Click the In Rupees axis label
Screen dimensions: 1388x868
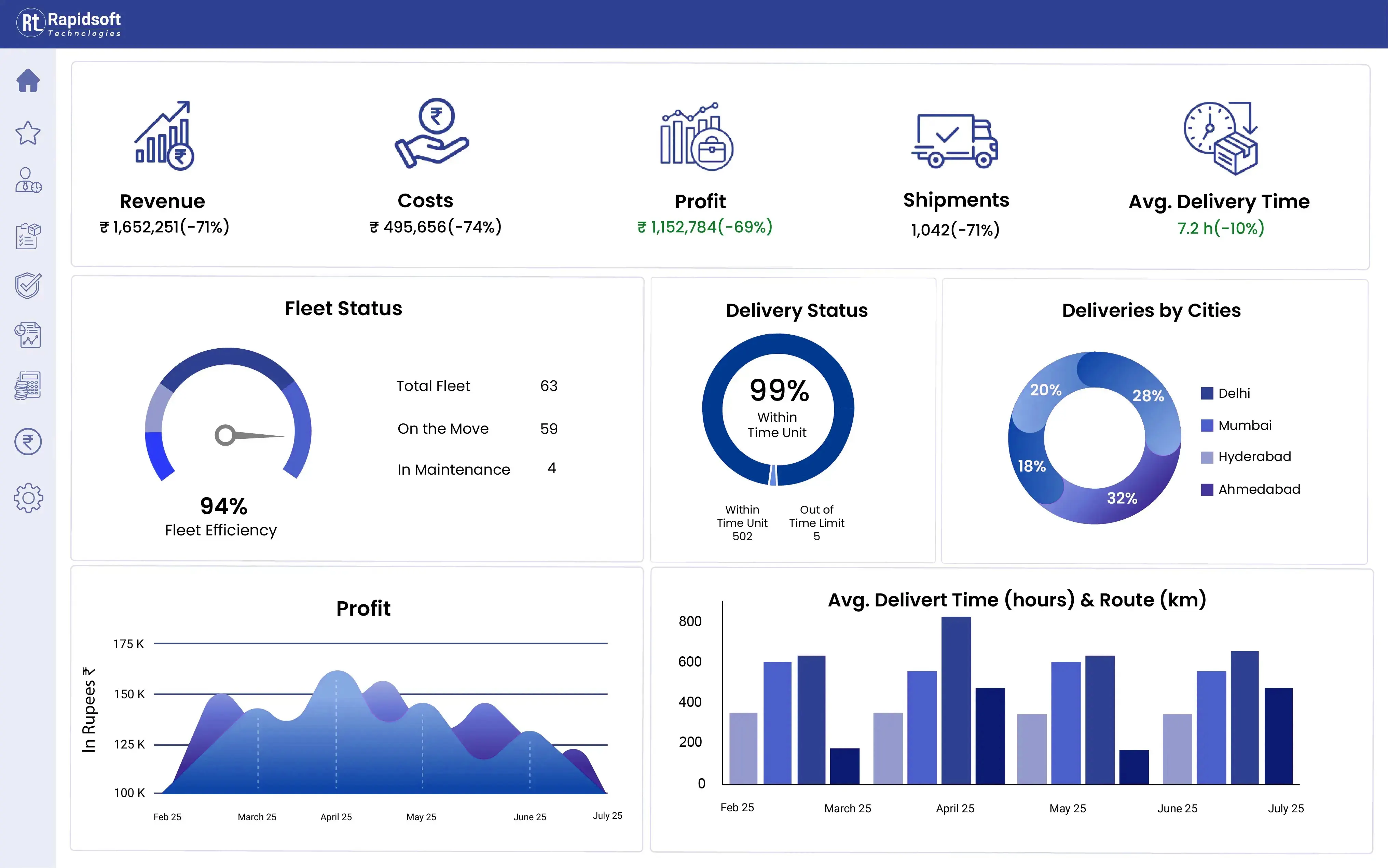click(x=88, y=710)
